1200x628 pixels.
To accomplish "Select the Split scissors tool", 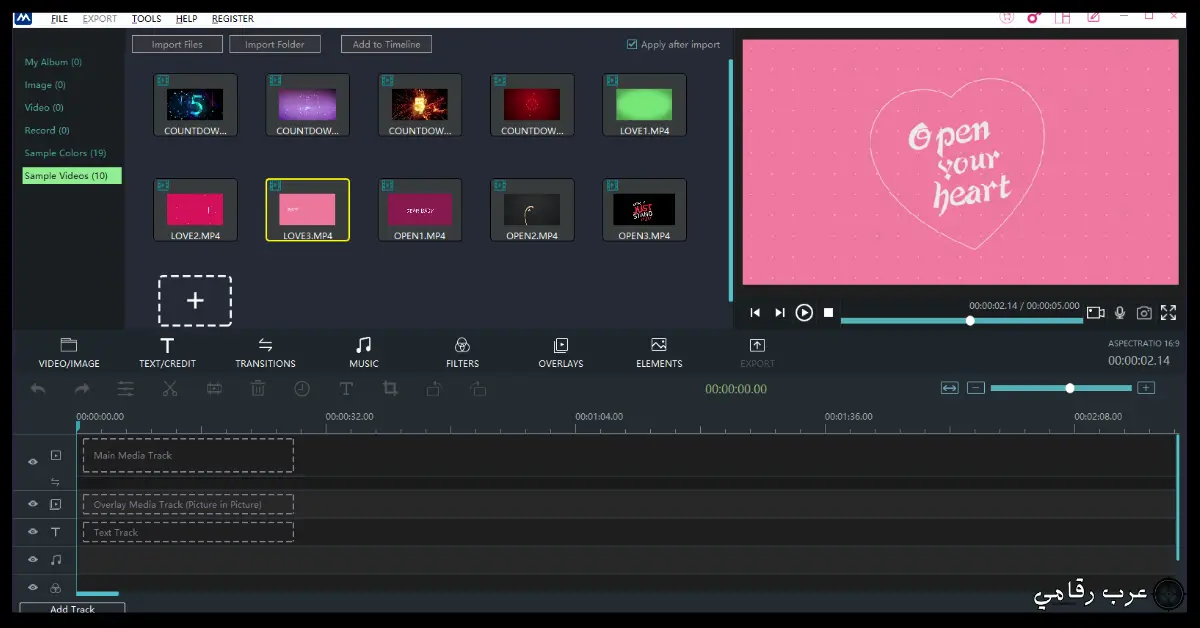I will point(170,389).
